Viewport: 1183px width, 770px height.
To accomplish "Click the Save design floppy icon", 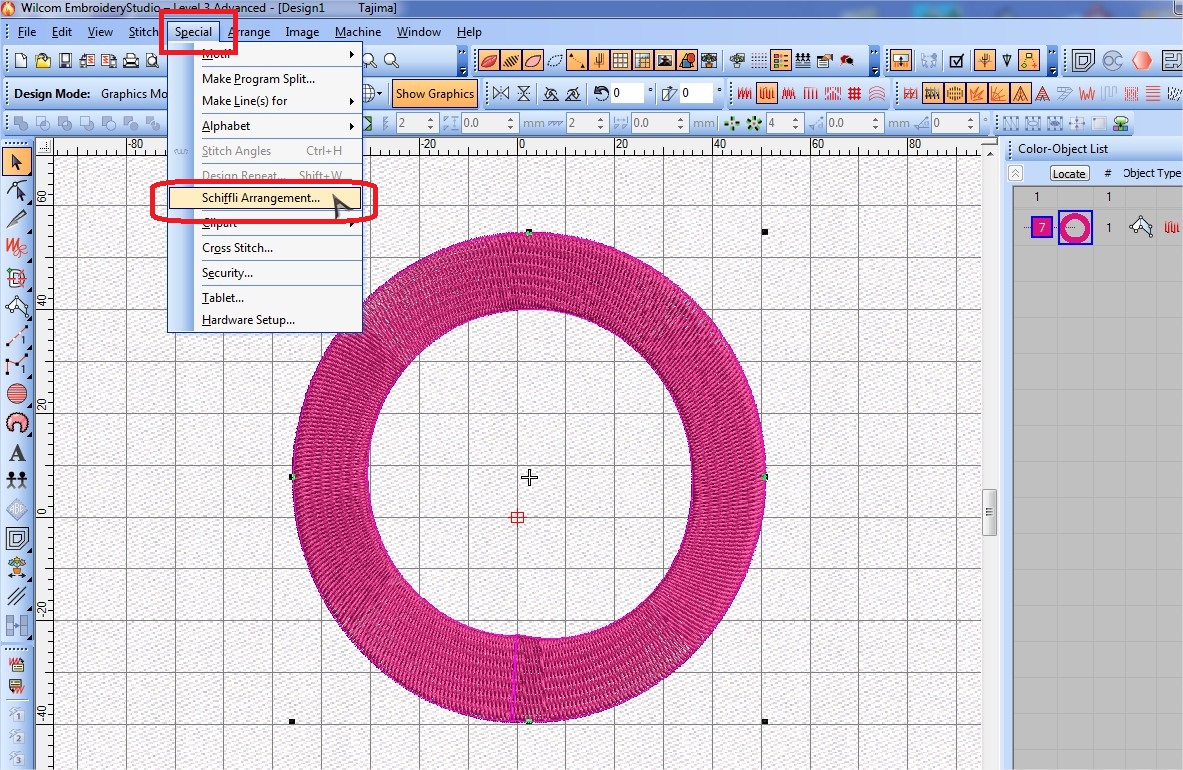I will (65, 61).
